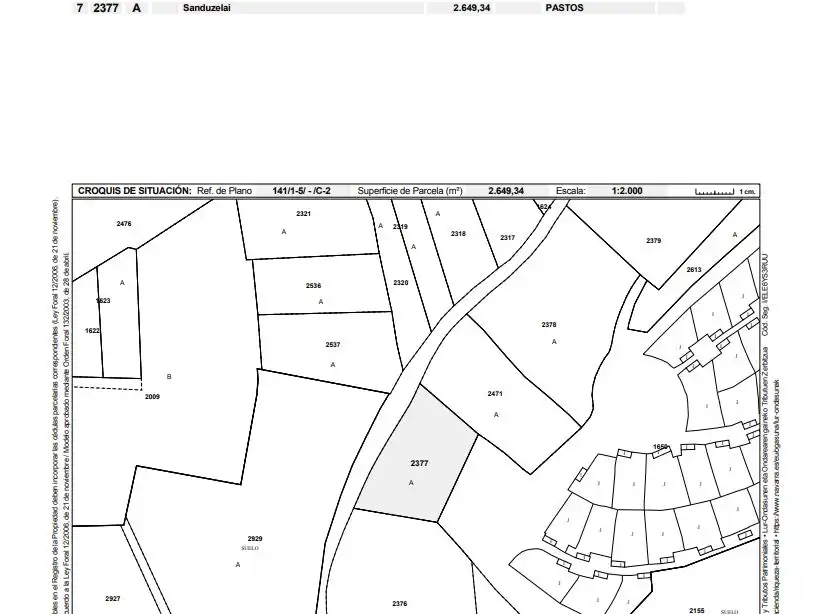Select the scale value 1:2.000

pyautogui.click(x=627, y=191)
